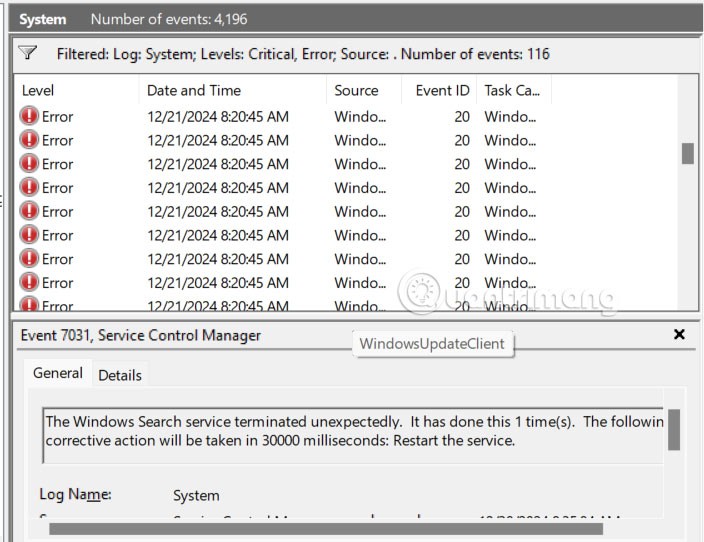Close the Event 7031 details pane

pos(679,334)
